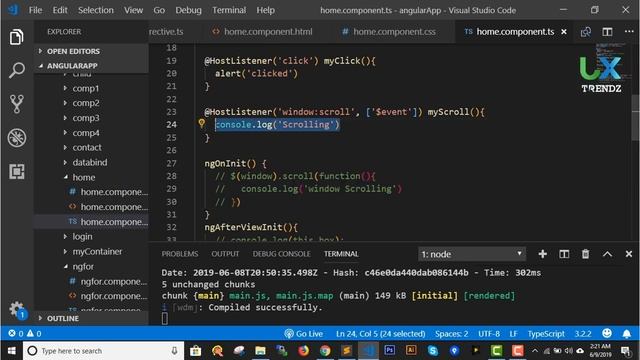Click the lightbulb code action on line 24
The width and height of the screenshot is (640, 360).
click(202, 123)
